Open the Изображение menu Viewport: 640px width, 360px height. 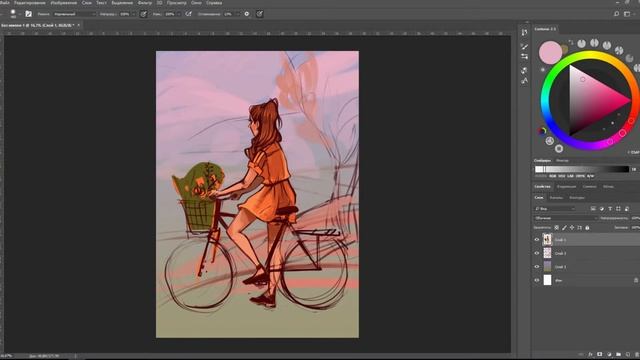(64, 2)
